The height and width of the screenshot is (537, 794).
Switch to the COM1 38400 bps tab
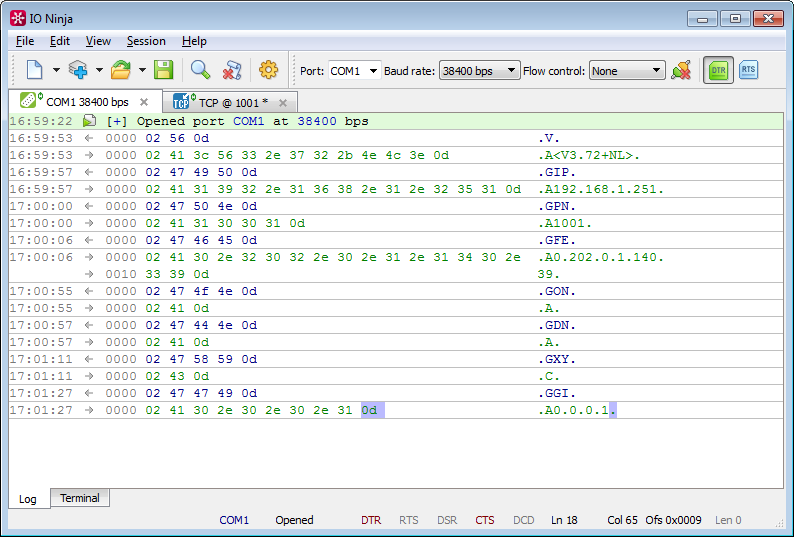(x=85, y=102)
